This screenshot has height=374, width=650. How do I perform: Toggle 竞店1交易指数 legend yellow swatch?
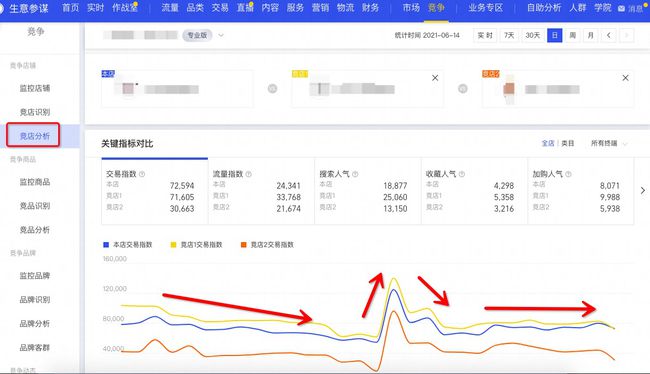173,245
